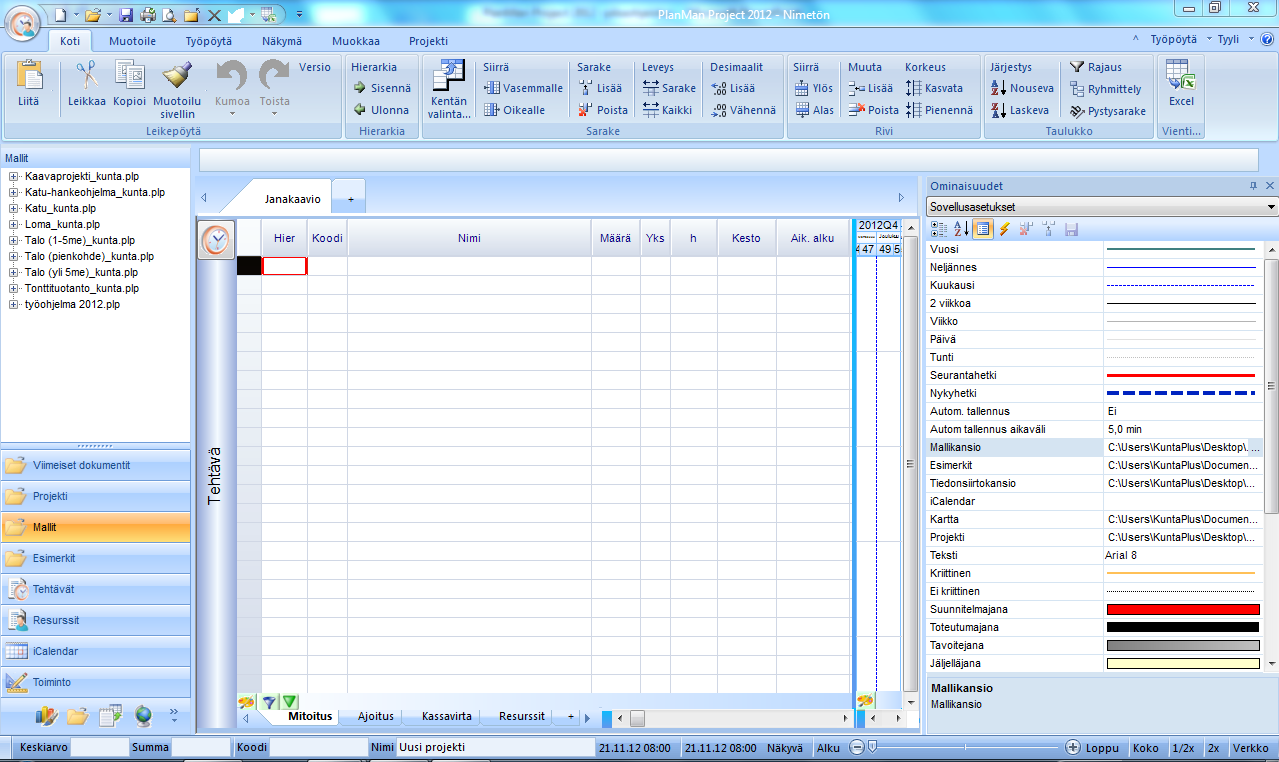Click the Rajaus filter funnel
Screen dimensions: 1279x762
click(1077, 67)
